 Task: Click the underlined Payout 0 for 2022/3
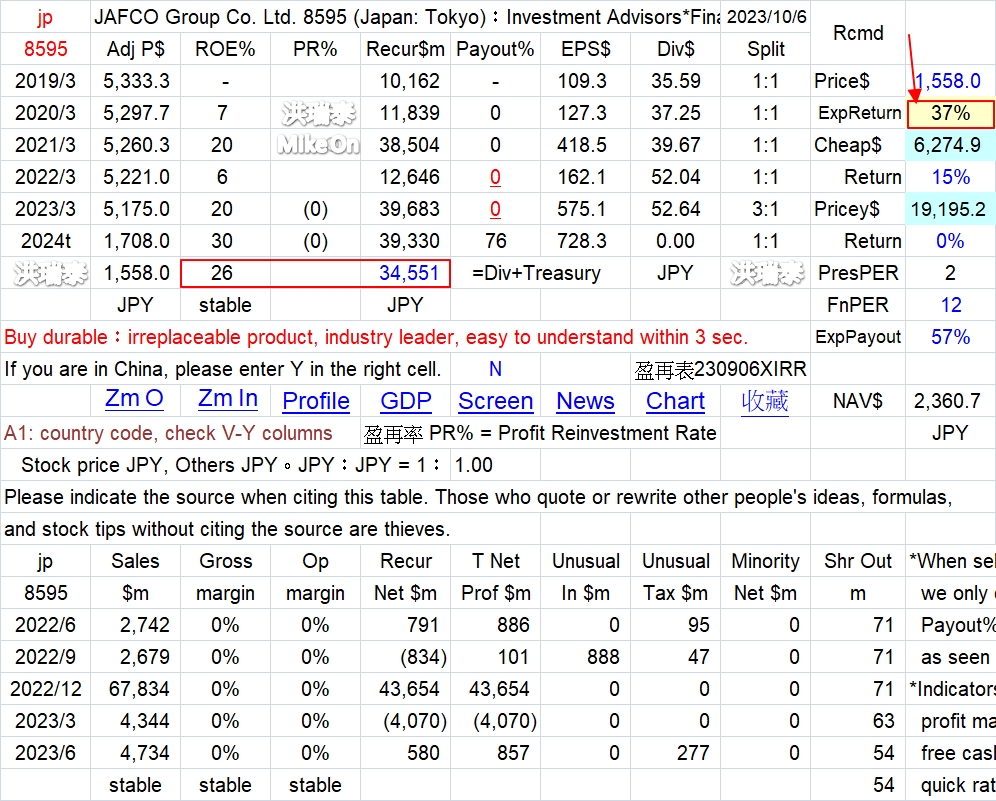tap(495, 177)
